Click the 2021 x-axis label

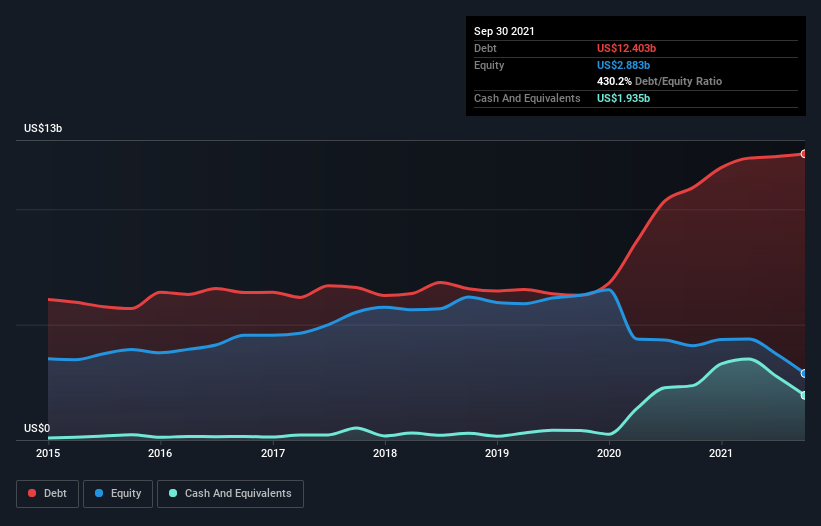[x=721, y=453]
